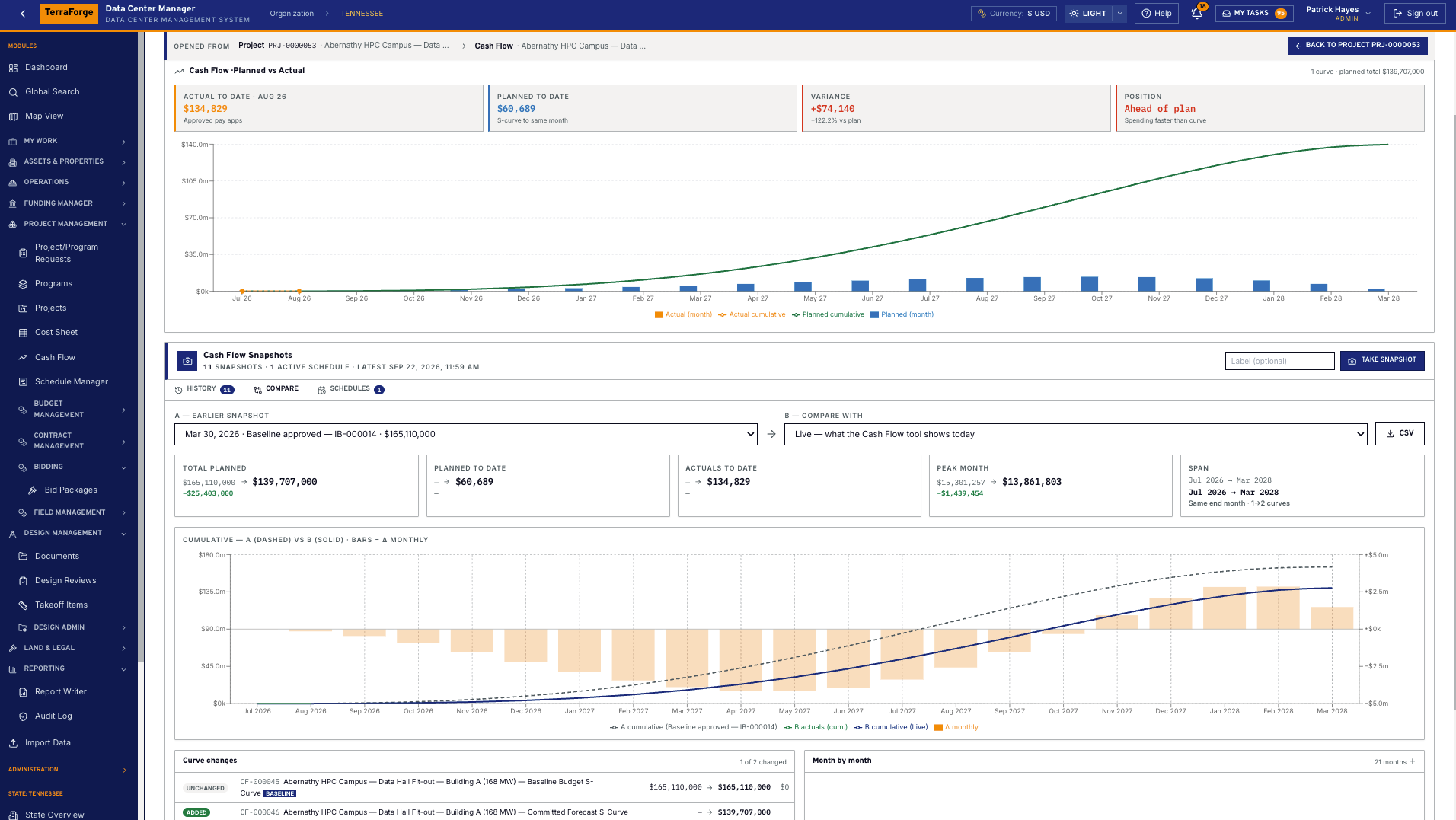
Task: Click the Project/Program Requests icon
Action: pyautogui.click(x=23, y=254)
